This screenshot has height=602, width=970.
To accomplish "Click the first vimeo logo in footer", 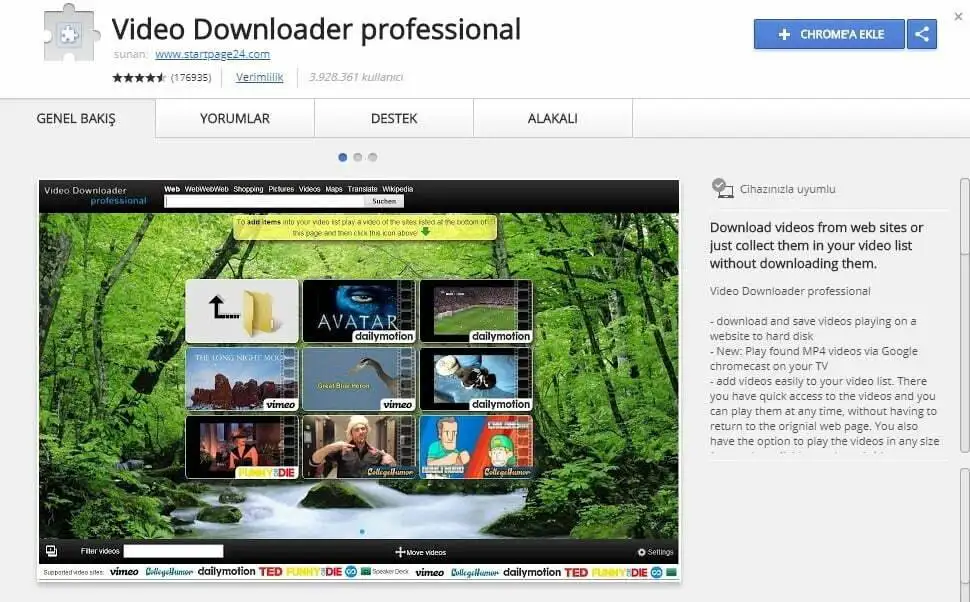I will [x=124, y=572].
